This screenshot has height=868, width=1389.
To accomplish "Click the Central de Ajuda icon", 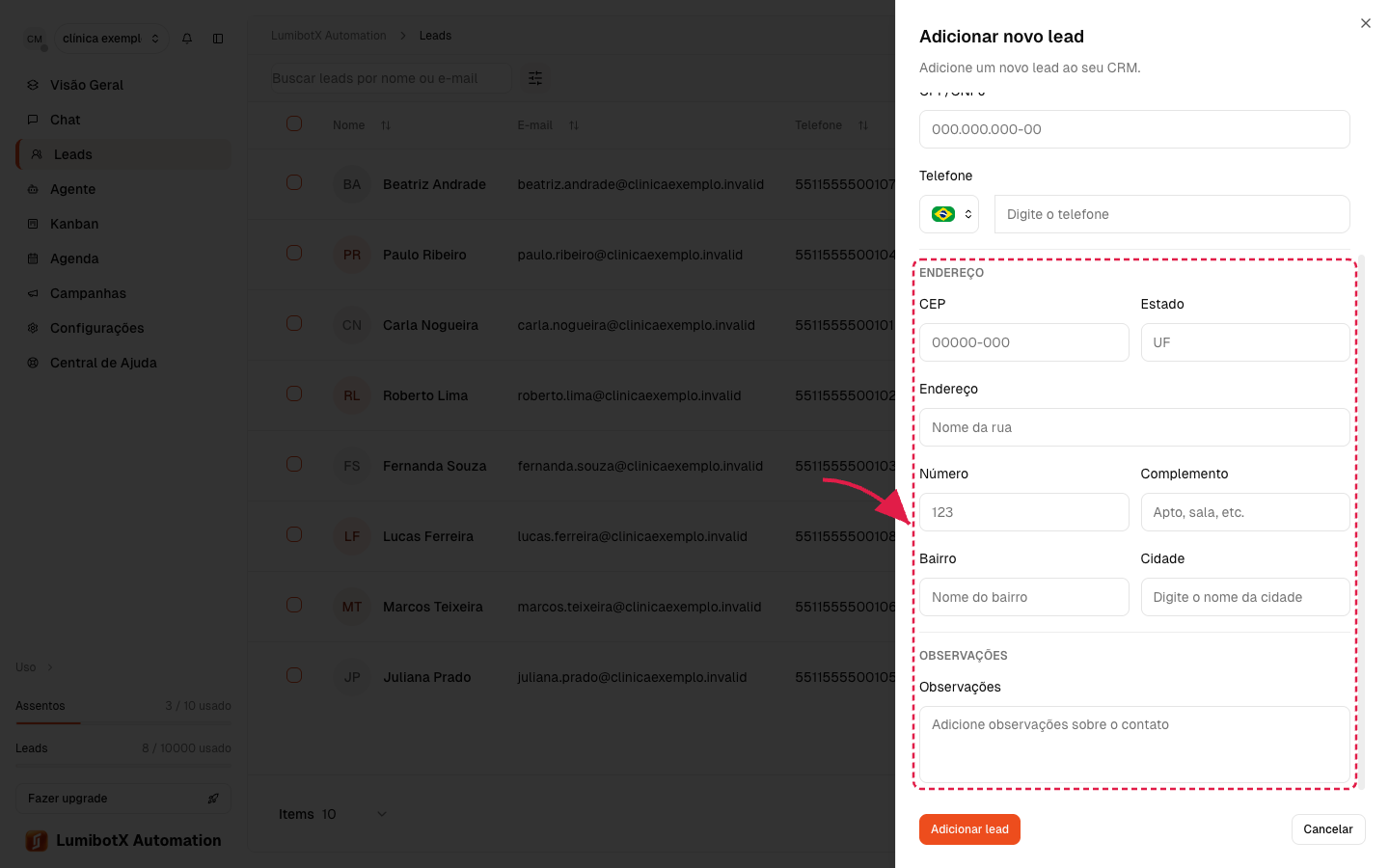I will pos(33,363).
